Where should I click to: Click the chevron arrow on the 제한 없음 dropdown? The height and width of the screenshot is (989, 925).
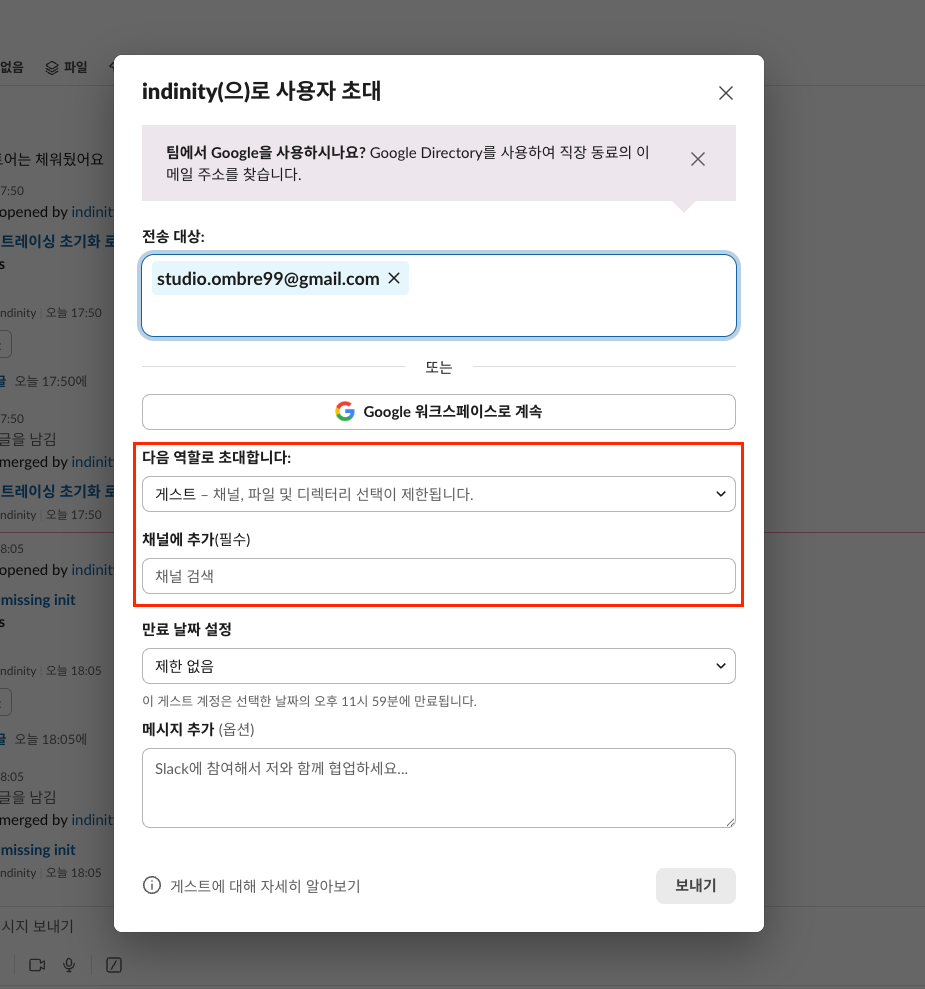pos(720,666)
